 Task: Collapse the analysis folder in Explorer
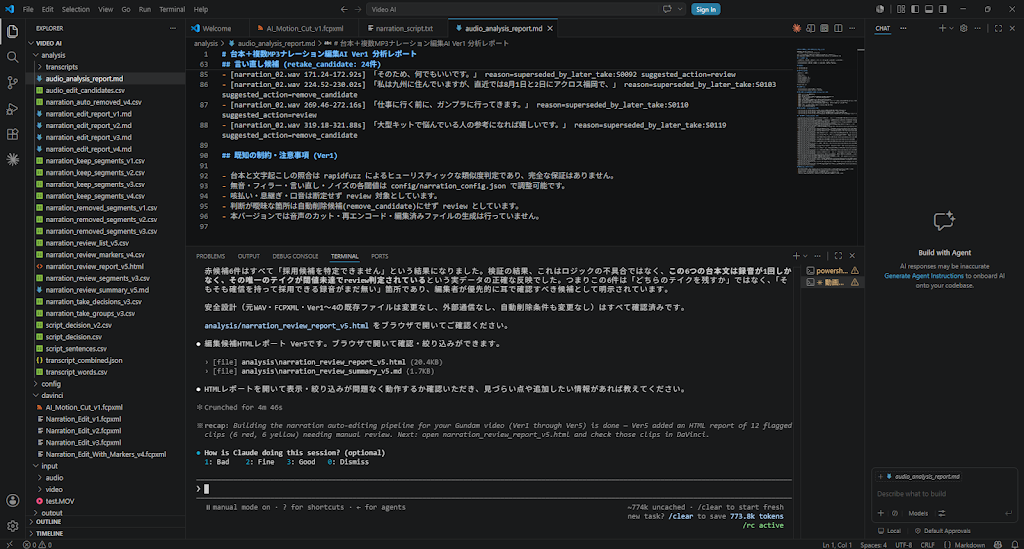click(x=53, y=55)
